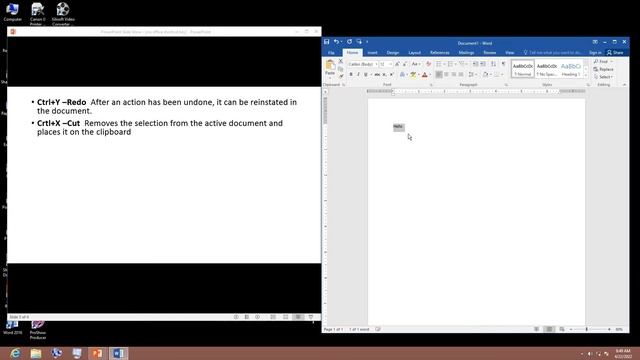This screenshot has width=640, height=360.
Task: Toggle Italic formatting in Word
Action: click(358, 75)
